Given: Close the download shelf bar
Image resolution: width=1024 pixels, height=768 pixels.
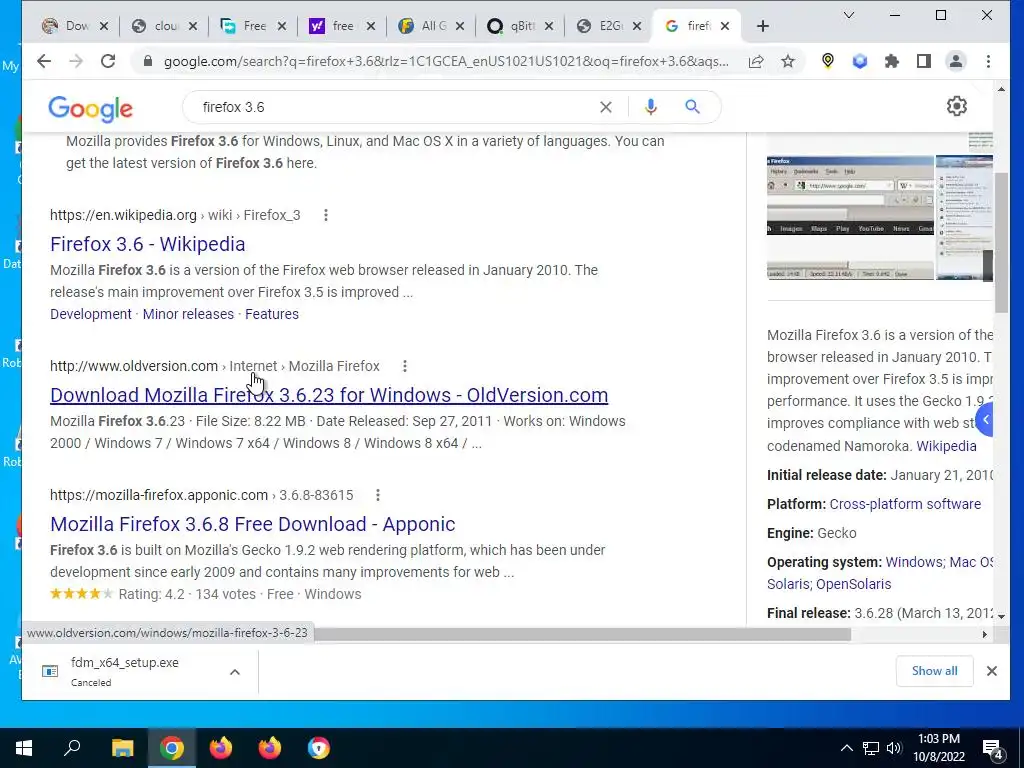Looking at the screenshot, I should 991,671.
